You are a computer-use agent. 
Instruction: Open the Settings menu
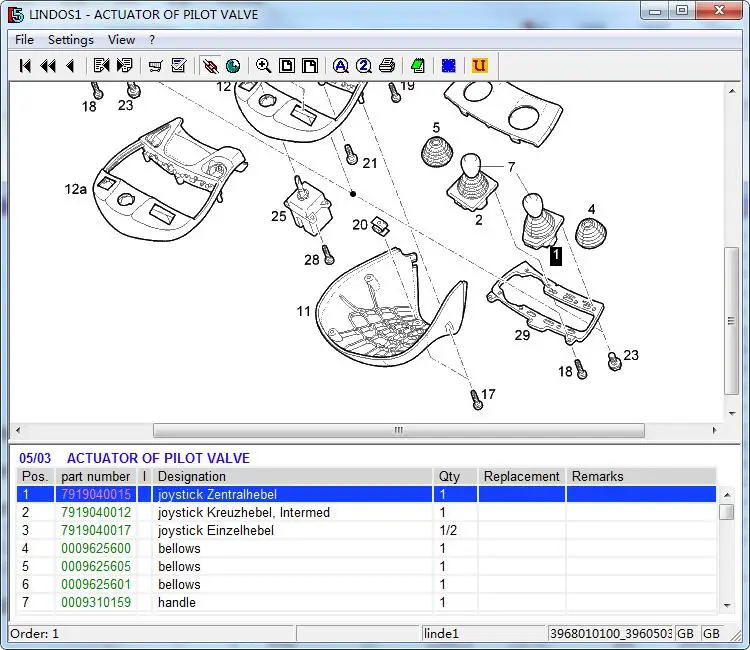(x=70, y=40)
